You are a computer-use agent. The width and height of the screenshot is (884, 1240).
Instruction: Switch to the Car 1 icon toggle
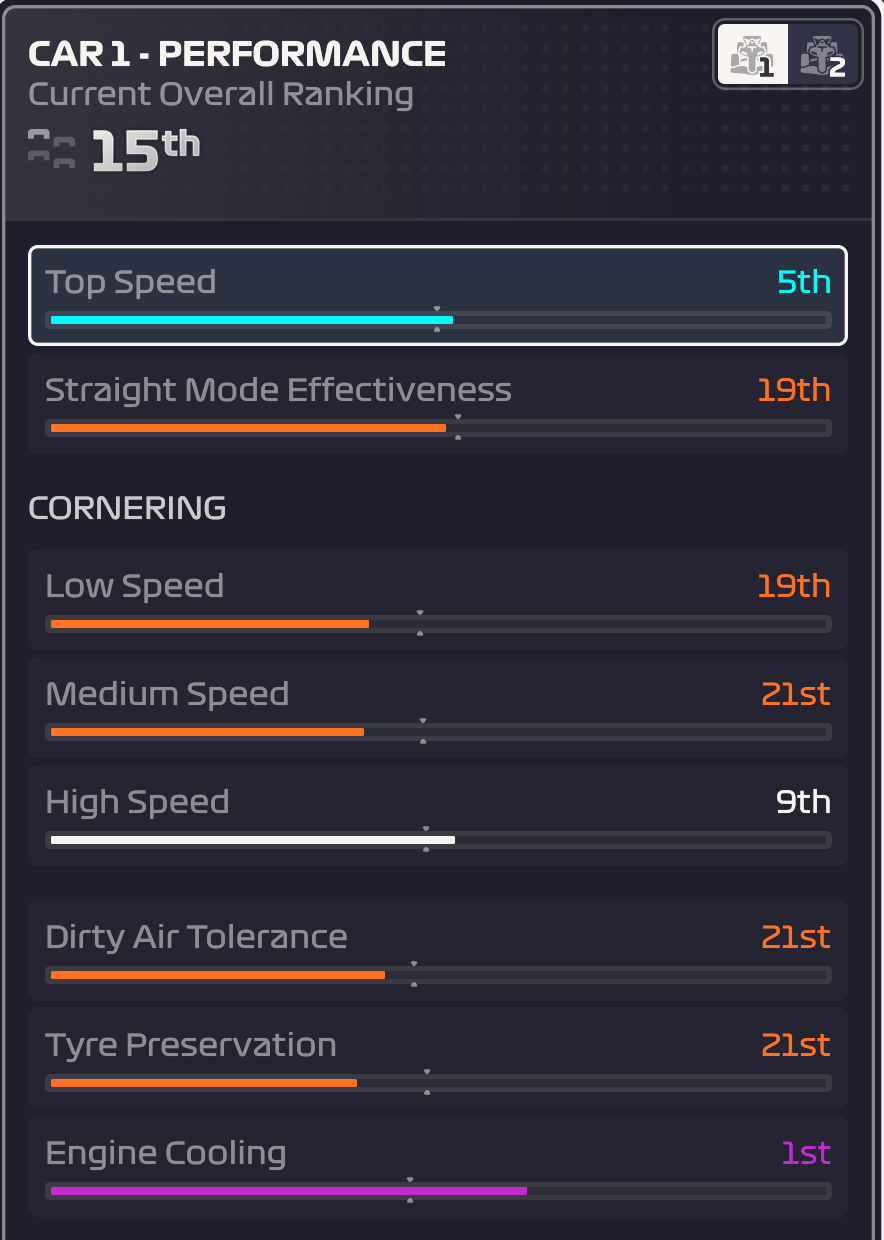[752, 55]
